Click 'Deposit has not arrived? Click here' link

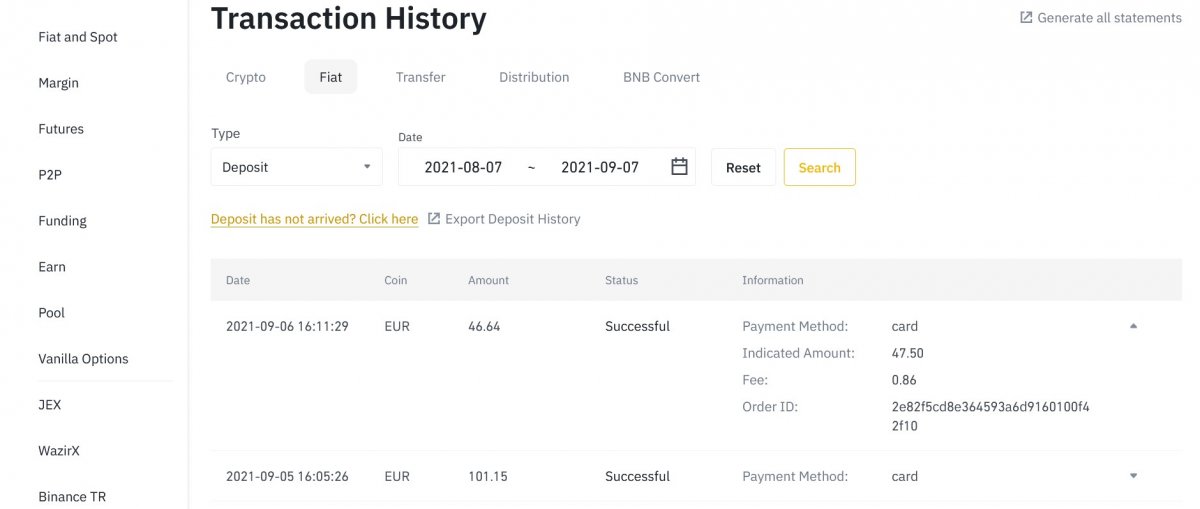[314, 219]
